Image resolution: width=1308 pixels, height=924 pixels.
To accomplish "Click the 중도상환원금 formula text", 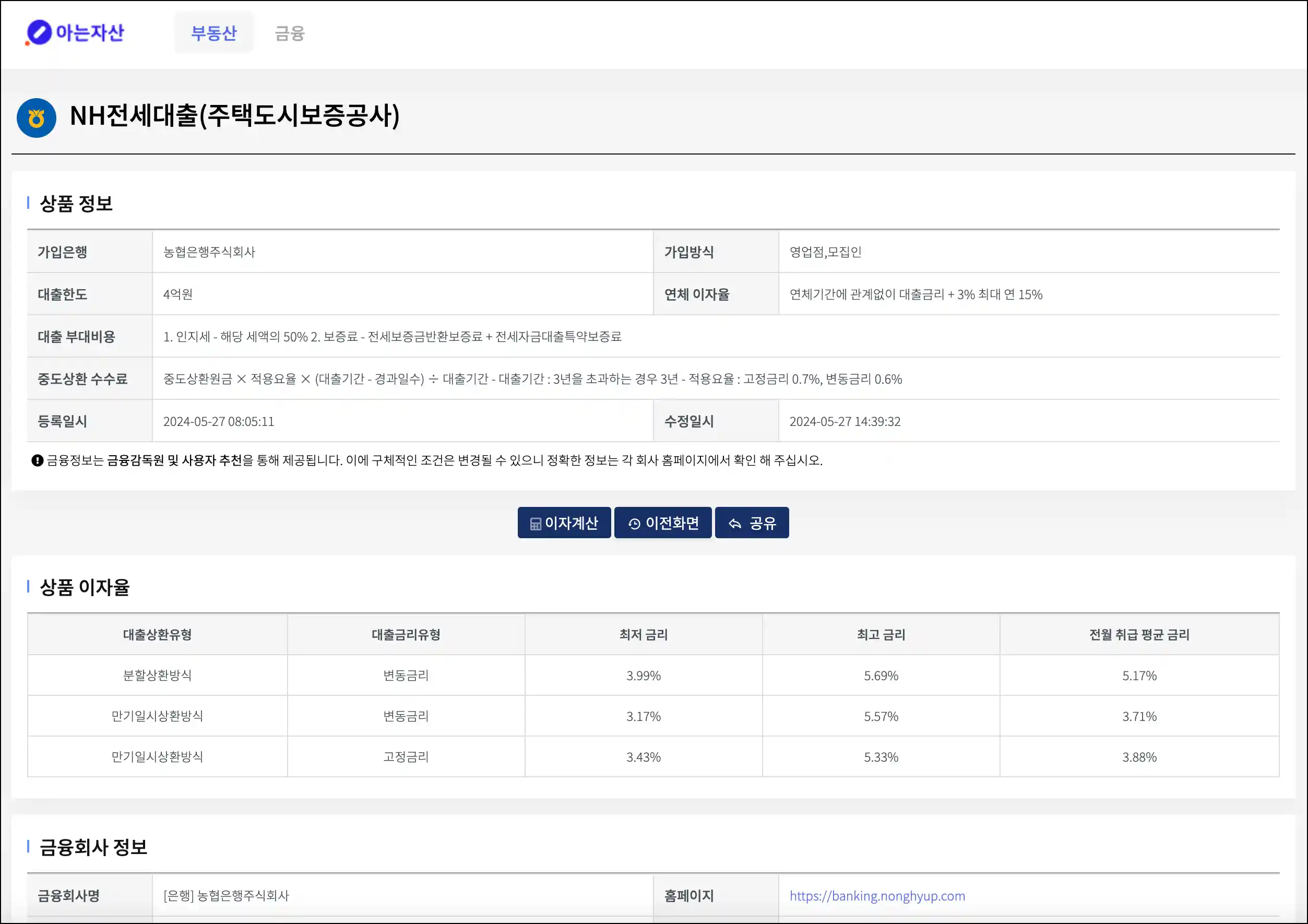I will point(533,379).
